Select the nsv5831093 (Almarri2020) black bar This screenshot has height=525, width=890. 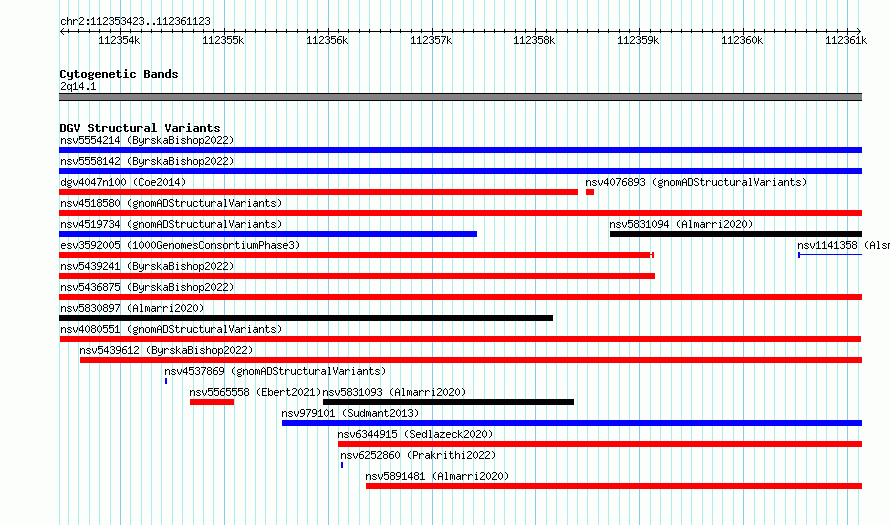pos(448,402)
